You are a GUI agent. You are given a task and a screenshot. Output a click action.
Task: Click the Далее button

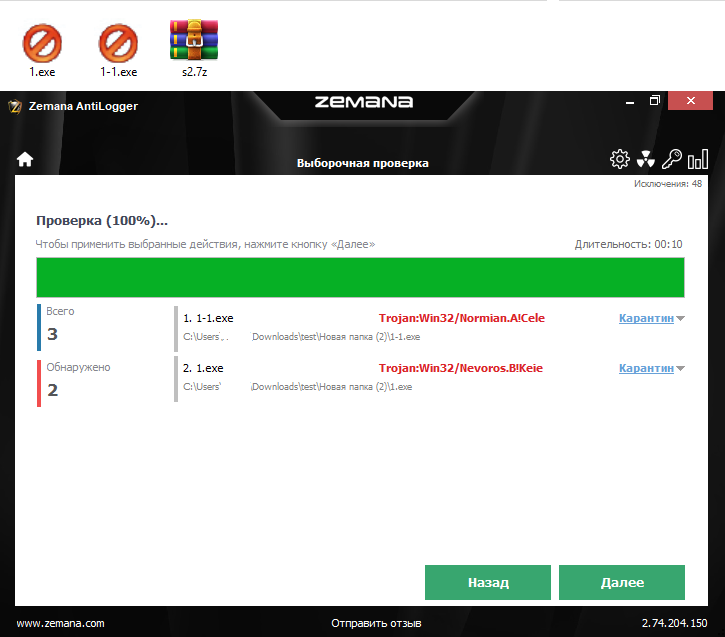coord(622,582)
